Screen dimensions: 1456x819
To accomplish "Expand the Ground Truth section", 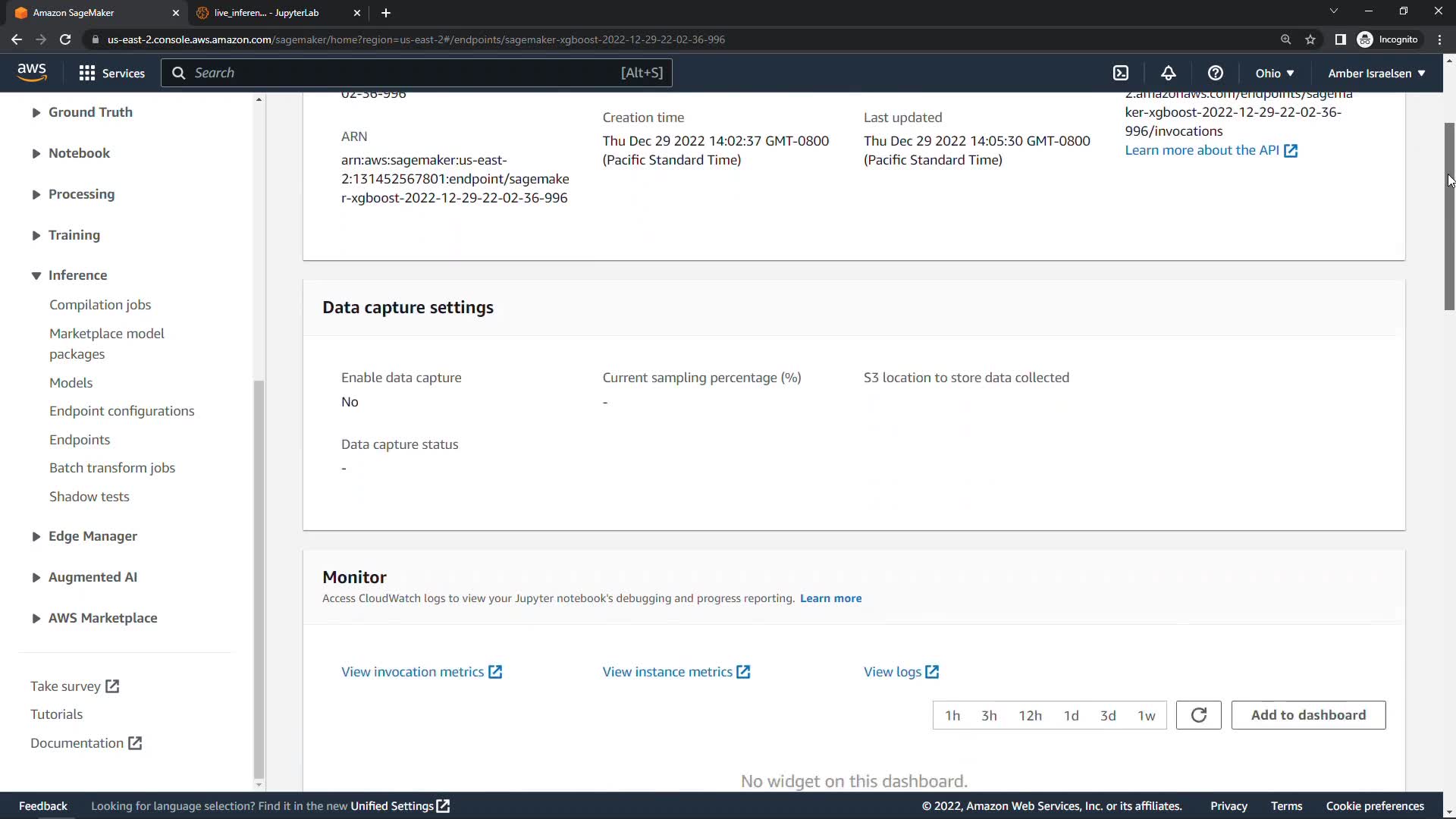I will (x=89, y=112).
